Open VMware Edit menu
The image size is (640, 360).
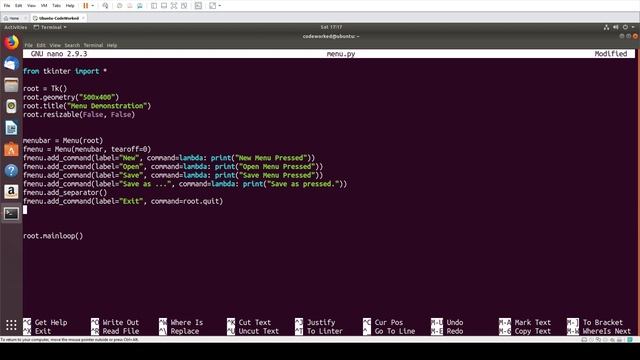(x=18, y=6)
